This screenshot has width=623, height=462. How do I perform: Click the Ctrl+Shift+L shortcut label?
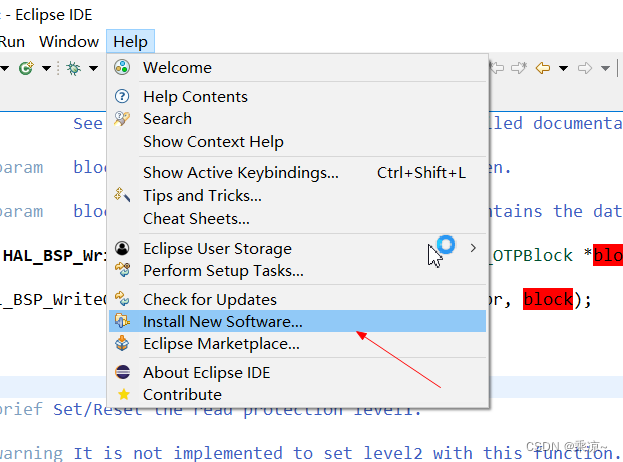(421, 173)
